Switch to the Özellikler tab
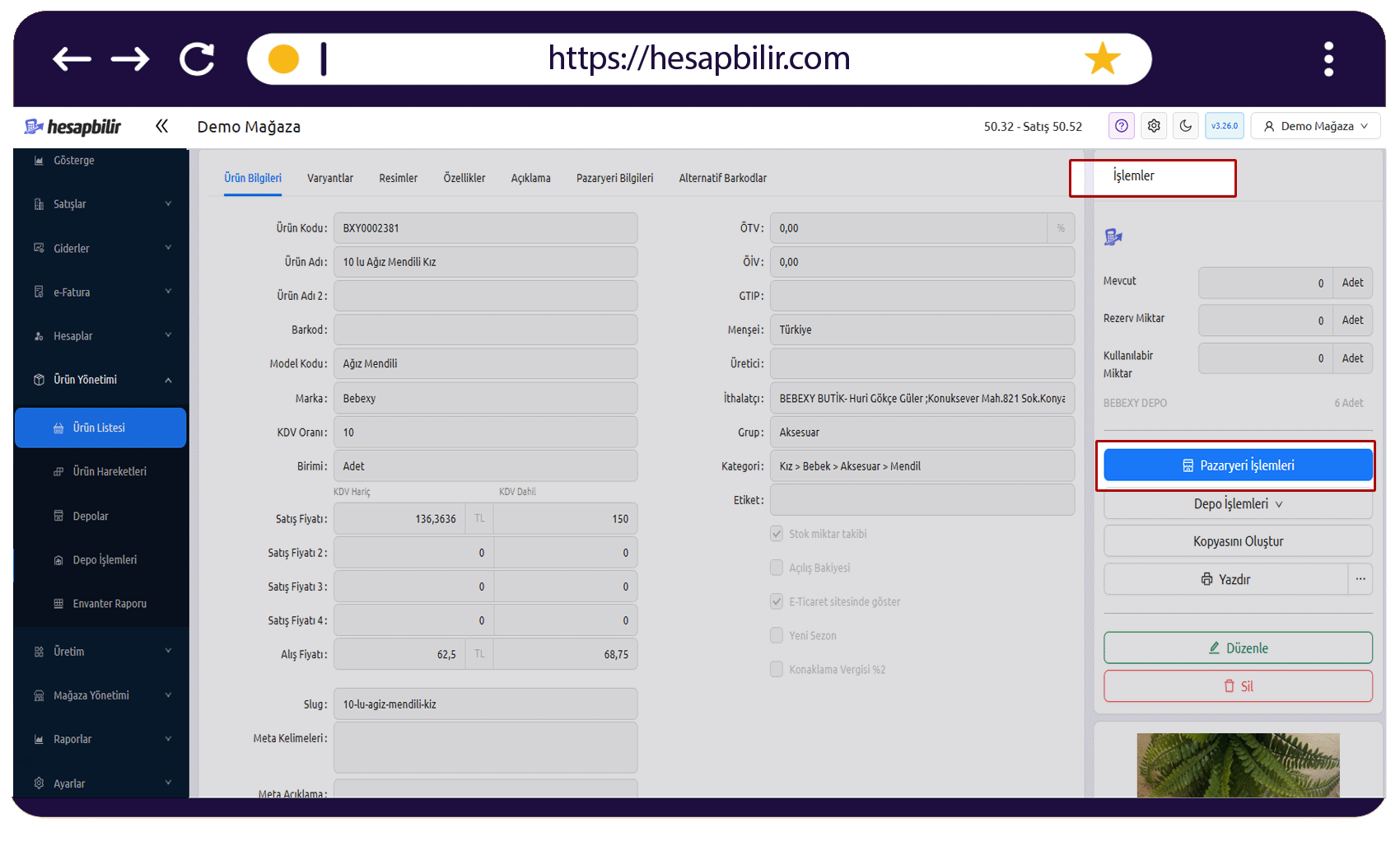This screenshot has width=1400, height=865. [x=464, y=178]
